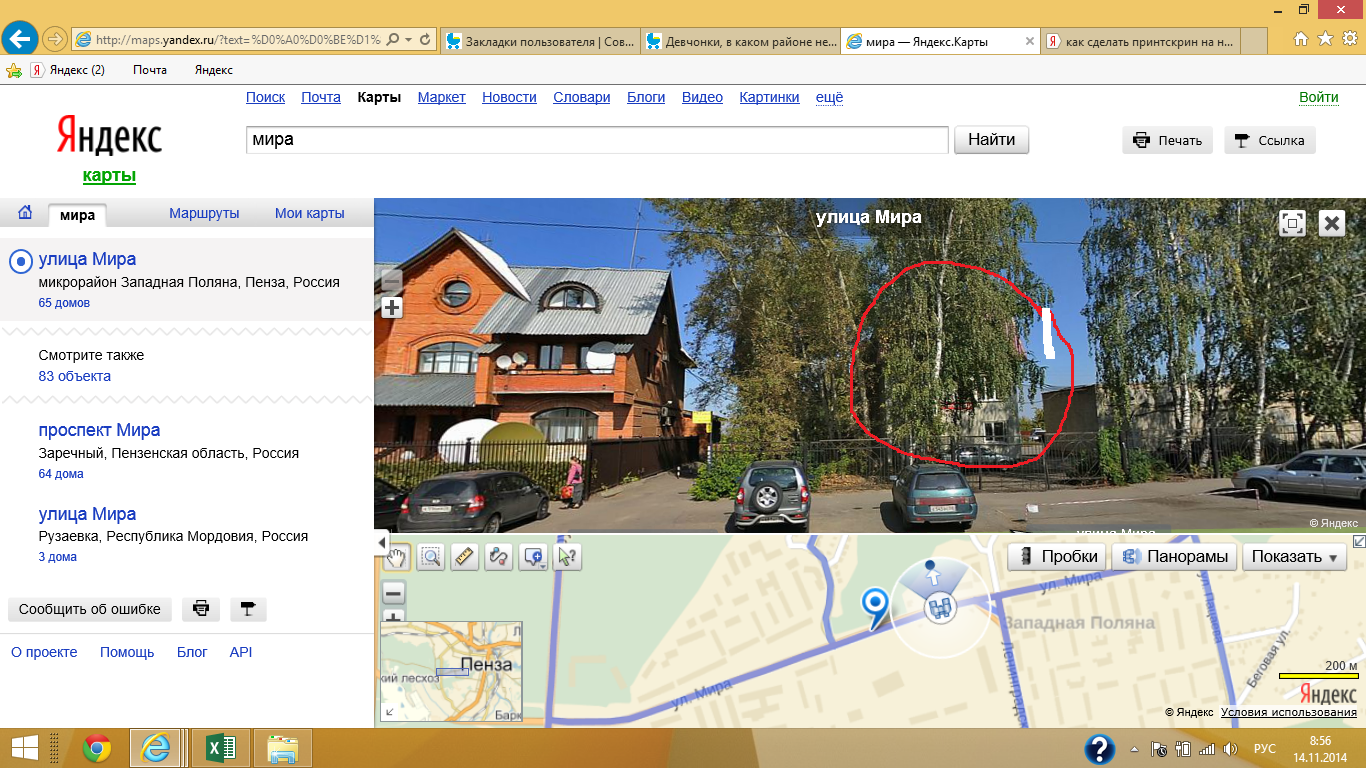Click the panorama binoculars marker on map
1366x768 pixels.
coord(939,607)
